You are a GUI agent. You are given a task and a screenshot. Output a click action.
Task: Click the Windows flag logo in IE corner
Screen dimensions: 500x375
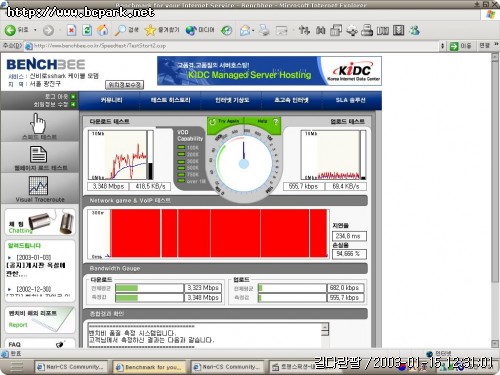[490, 15]
